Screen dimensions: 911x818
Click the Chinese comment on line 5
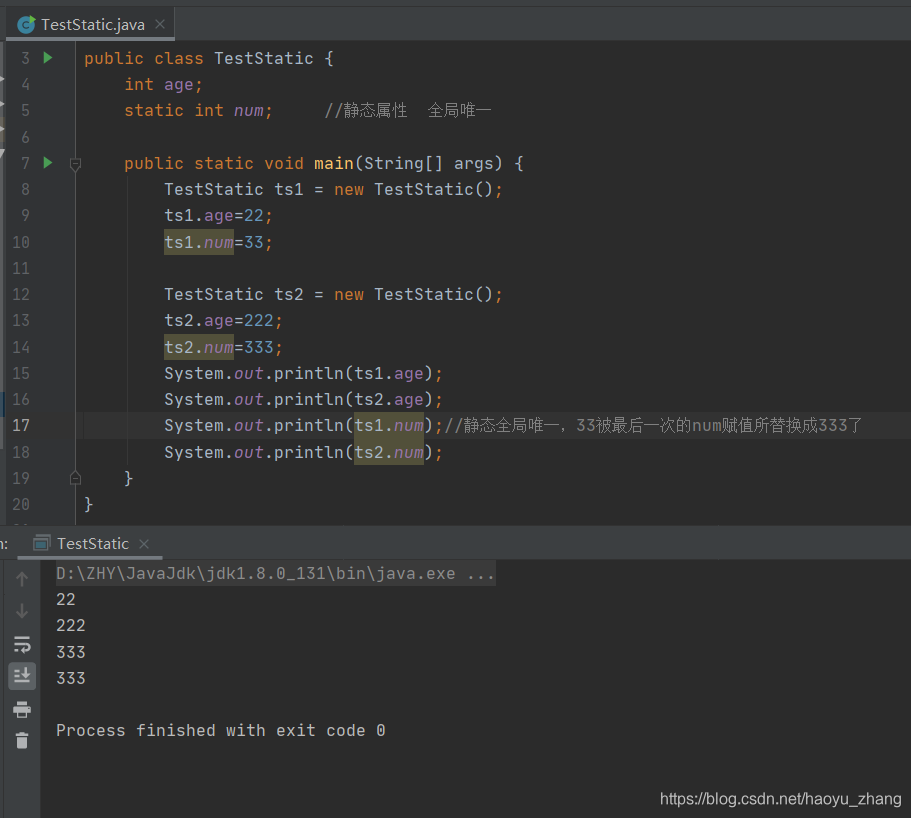pyautogui.click(x=408, y=110)
